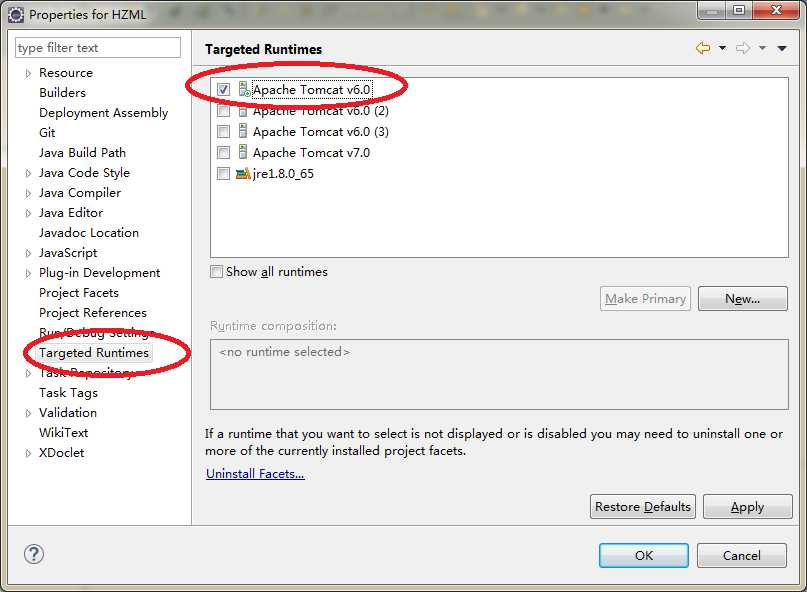This screenshot has width=807, height=592.
Task: Check the Apache Tomcat v7.0 checkbox
Action: pos(223,153)
